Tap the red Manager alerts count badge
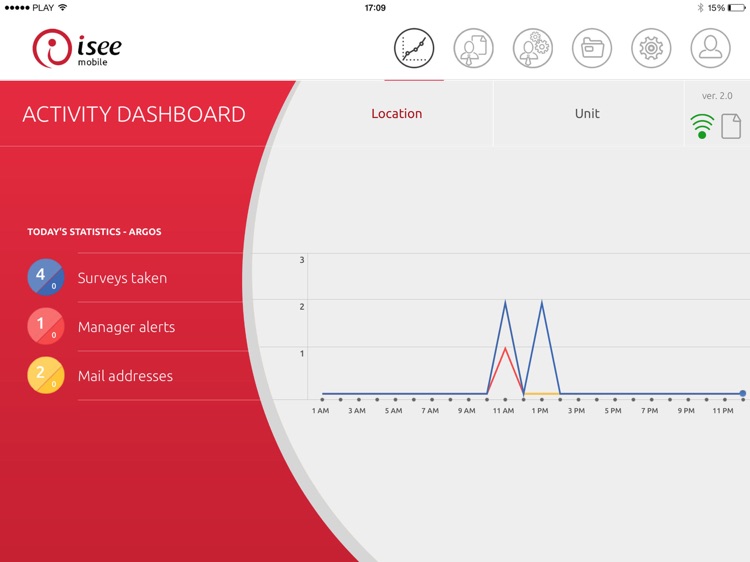 click(x=45, y=326)
